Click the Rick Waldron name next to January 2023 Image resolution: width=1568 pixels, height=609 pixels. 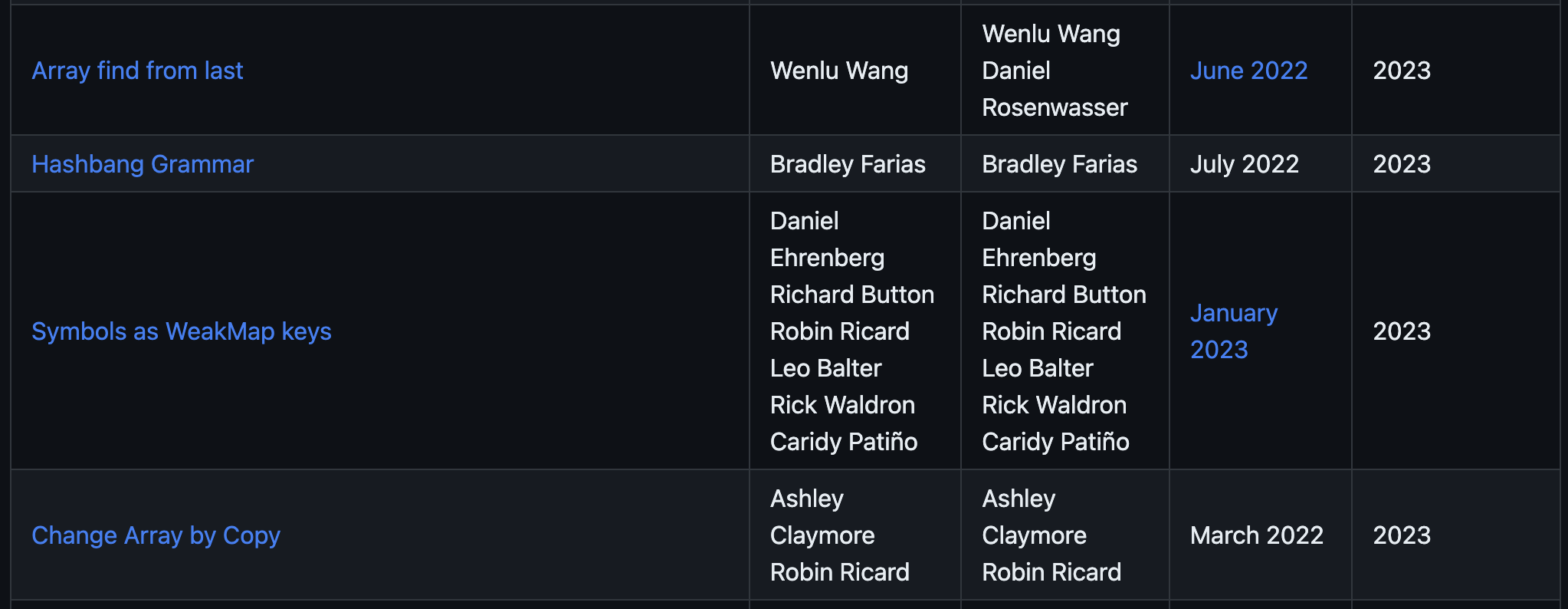(1055, 405)
